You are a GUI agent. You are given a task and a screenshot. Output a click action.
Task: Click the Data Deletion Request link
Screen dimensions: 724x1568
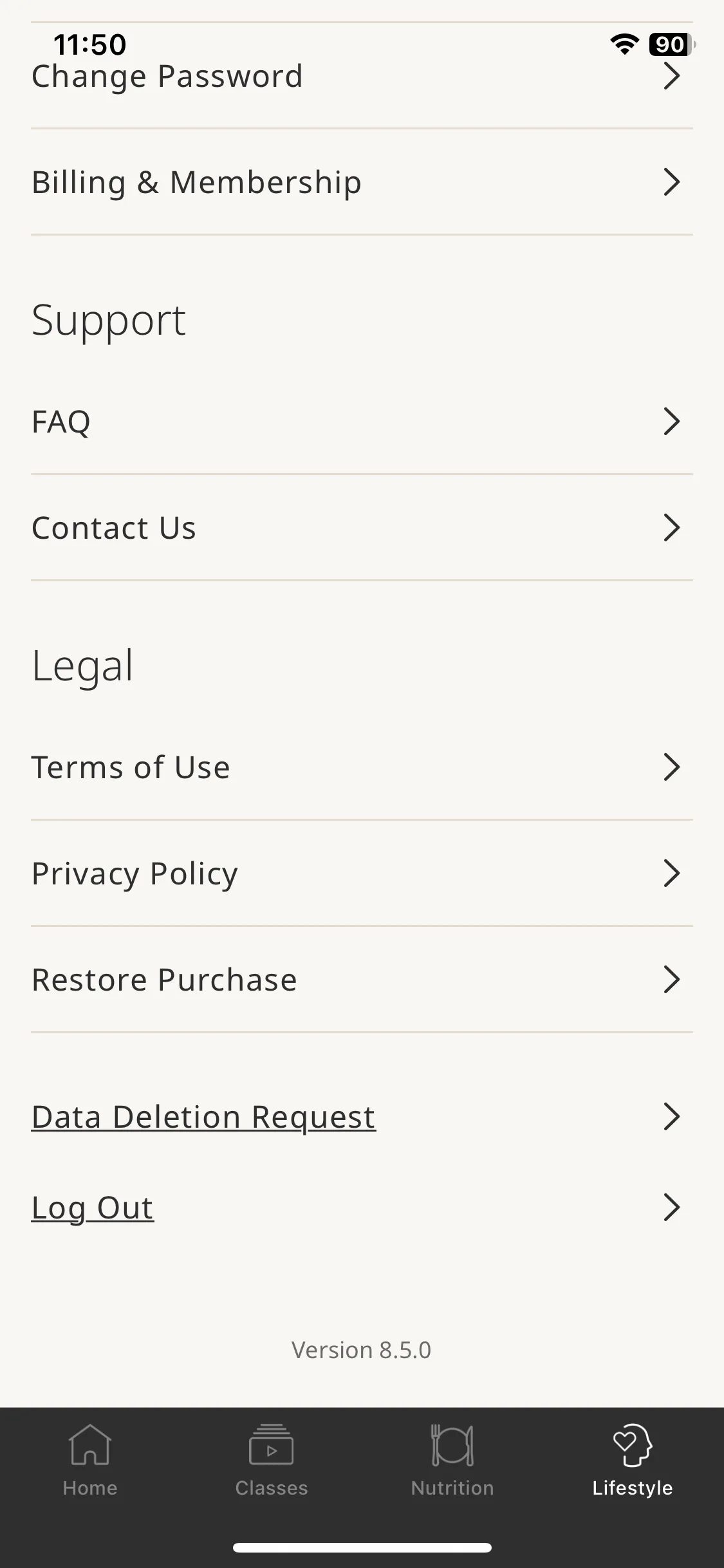(x=203, y=1117)
